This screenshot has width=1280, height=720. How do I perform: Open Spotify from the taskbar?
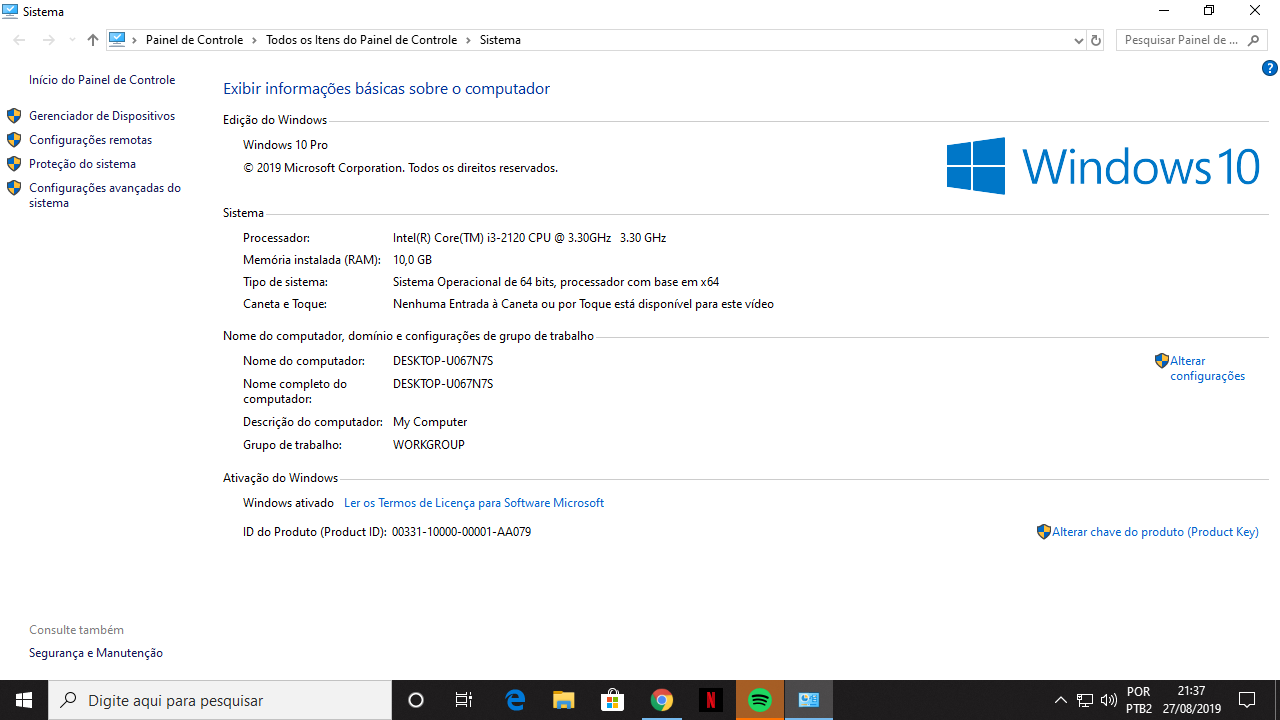coord(759,700)
